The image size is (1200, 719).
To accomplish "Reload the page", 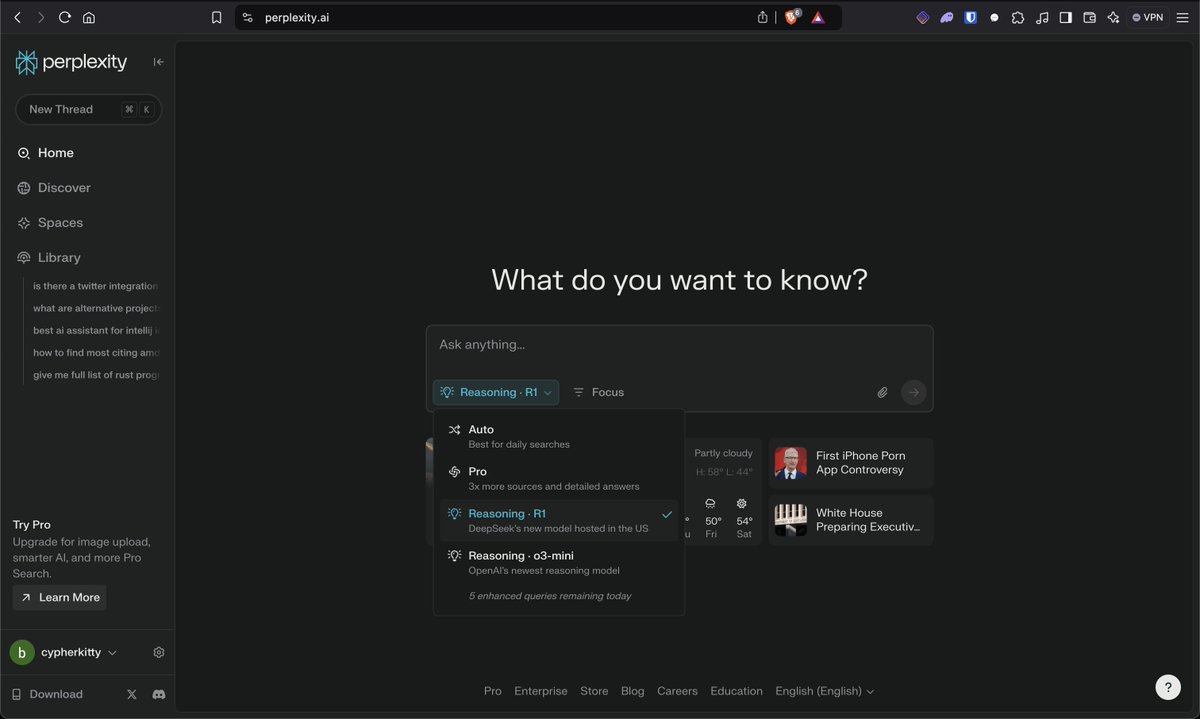I will 65,17.
